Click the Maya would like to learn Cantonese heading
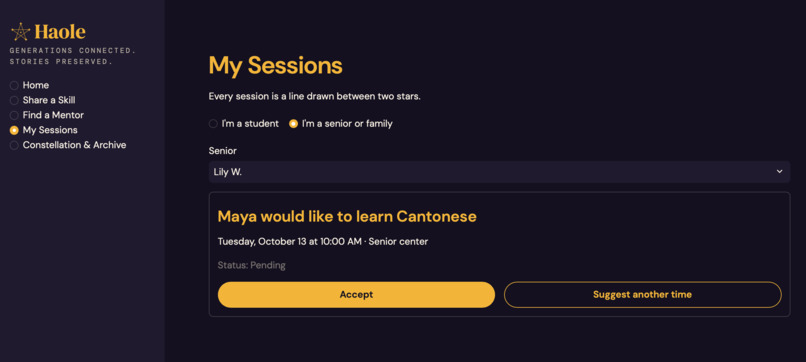806x362 pixels. pyautogui.click(x=347, y=216)
